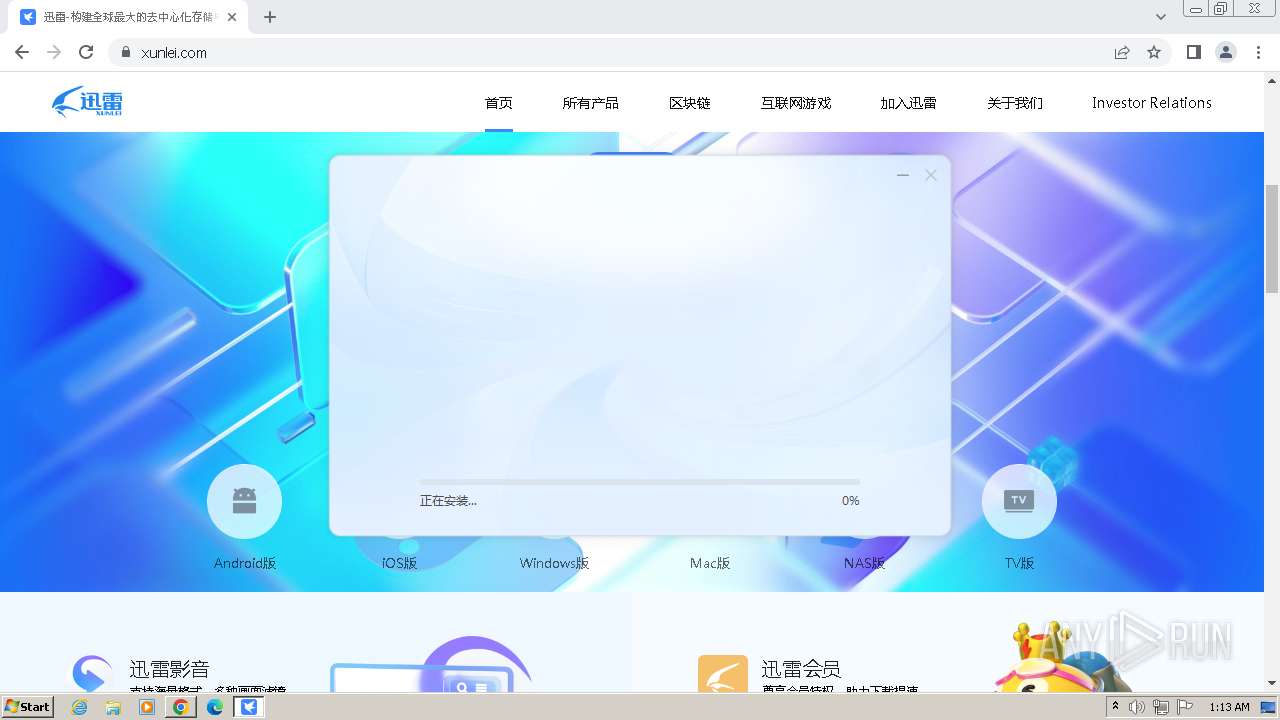Image resolution: width=1280 pixels, height=720 pixels.
Task: Click the network tray icon
Action: coord(1161,707)
